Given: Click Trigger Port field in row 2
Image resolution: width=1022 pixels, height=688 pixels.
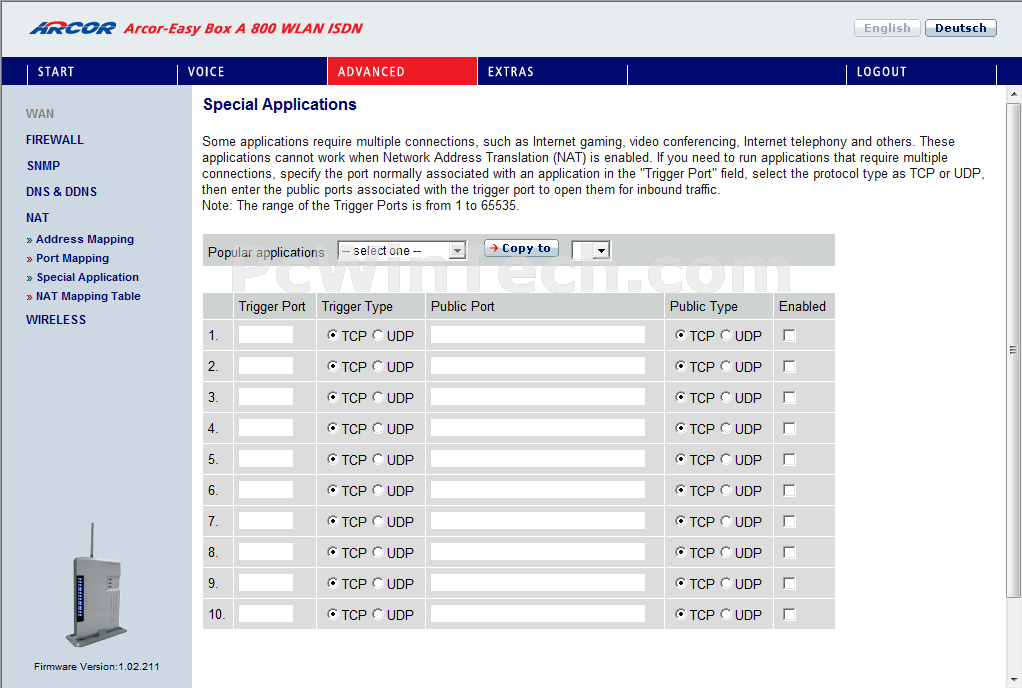Looking at the screenshot, I should [x=265, y=366].
